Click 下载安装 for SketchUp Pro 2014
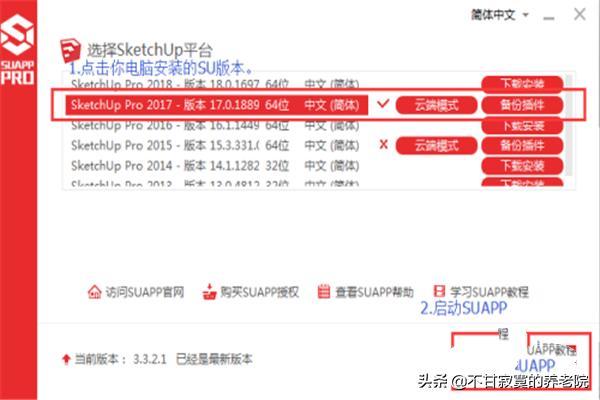The width and height of the screenshot is (600, 400). coord(522,166)
